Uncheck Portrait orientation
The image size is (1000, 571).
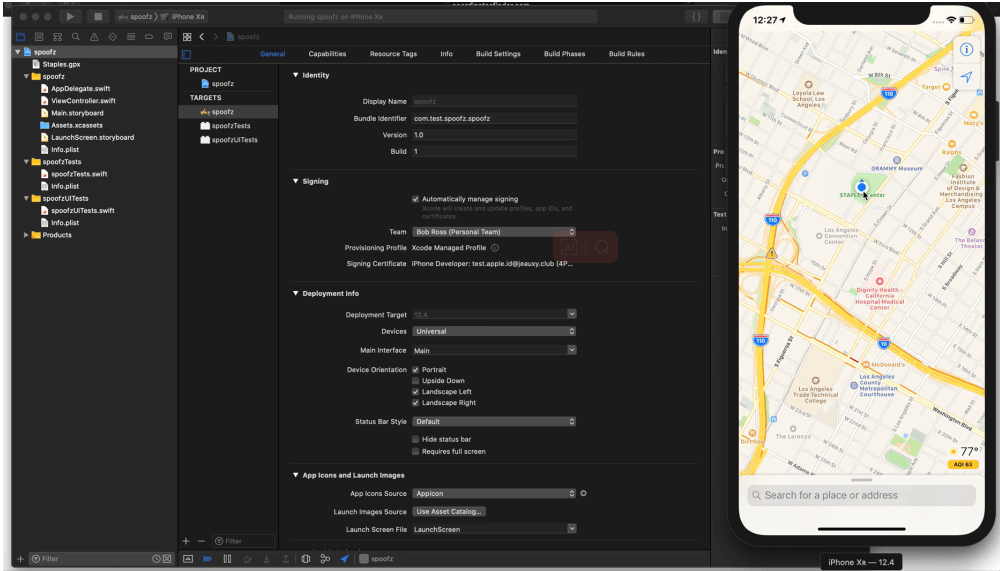point(415,369)
